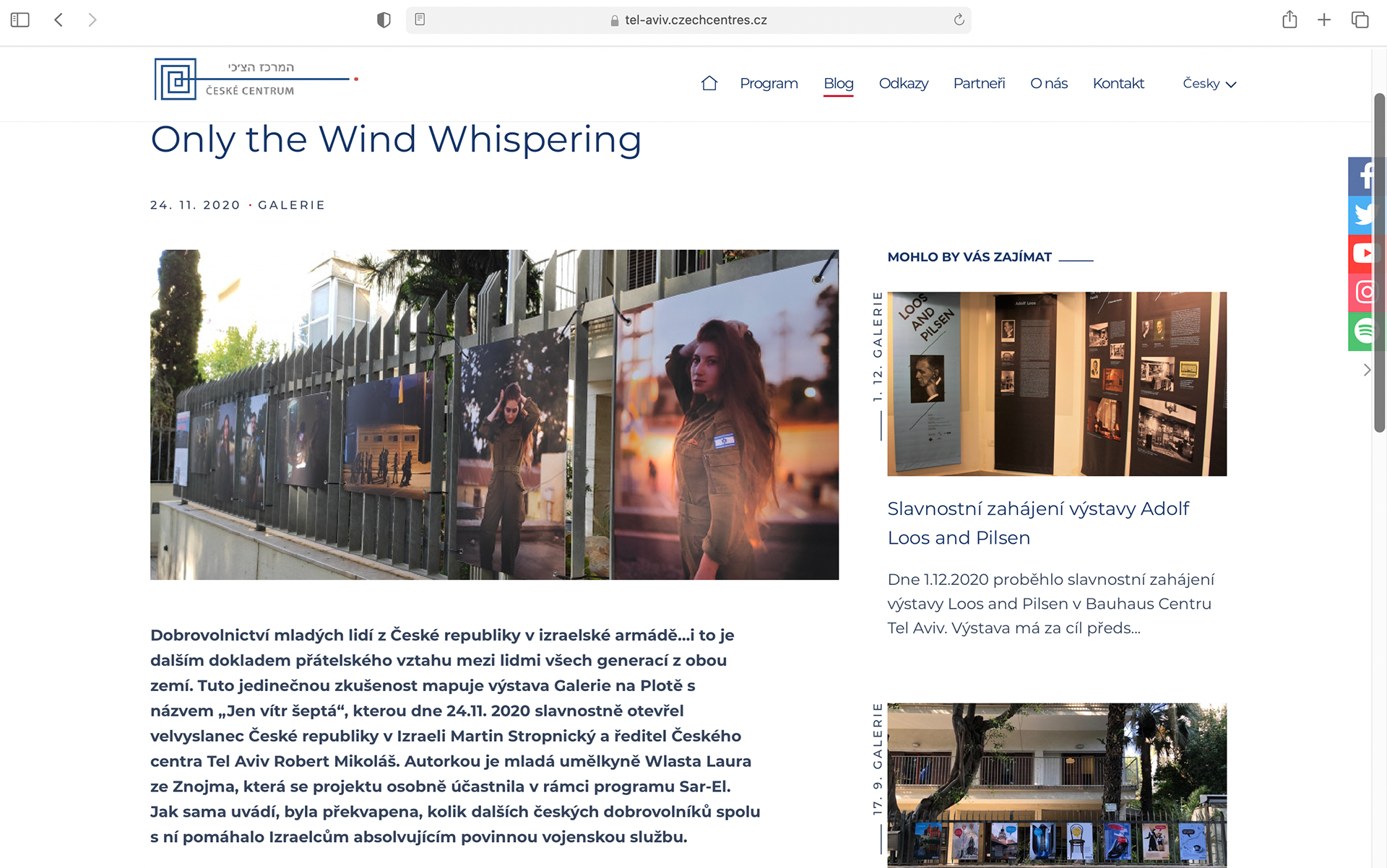Viewport: 1387px width, 868px height.
Task: Click the Loos and Pilsen exhibition thumbnail
Action: 1056,383
